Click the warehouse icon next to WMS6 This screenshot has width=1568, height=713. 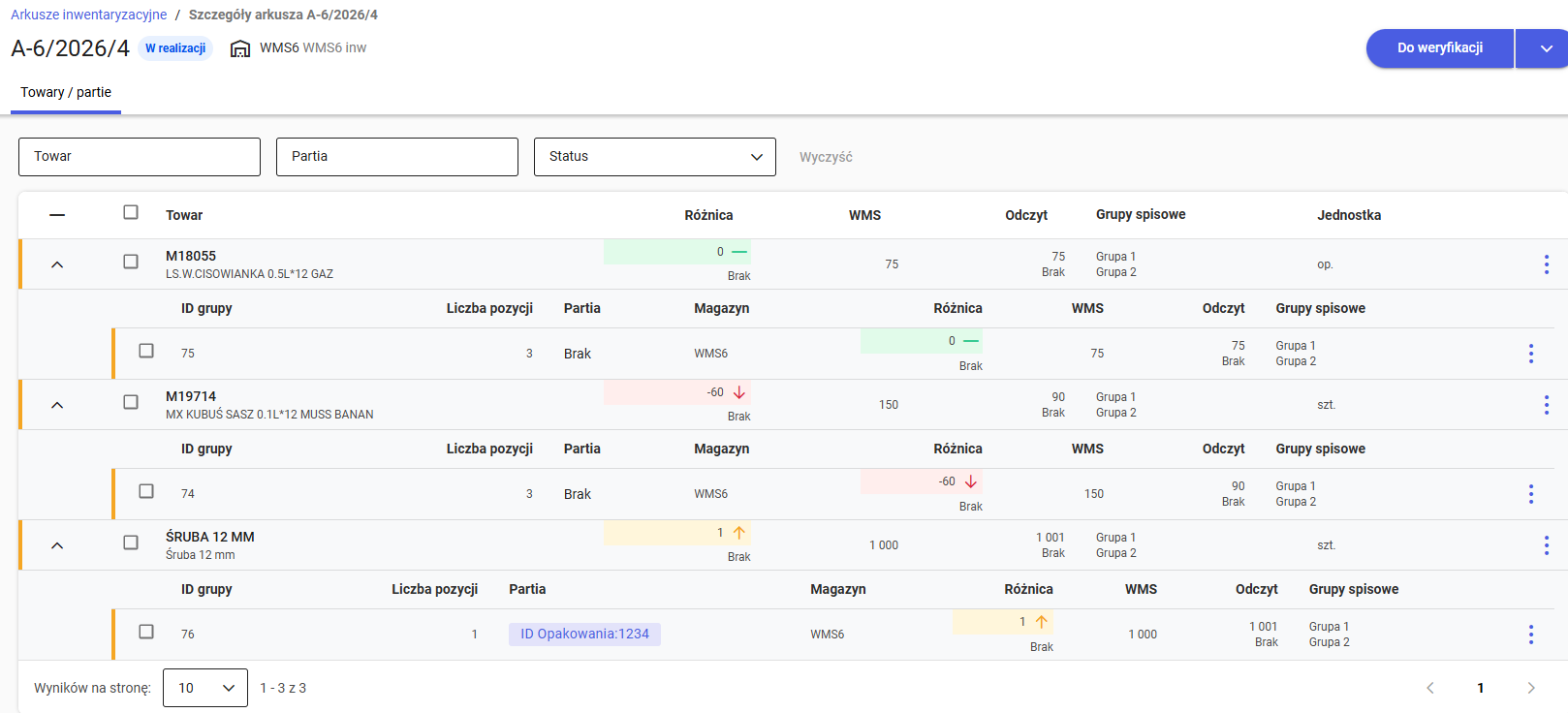click(240, 48)
